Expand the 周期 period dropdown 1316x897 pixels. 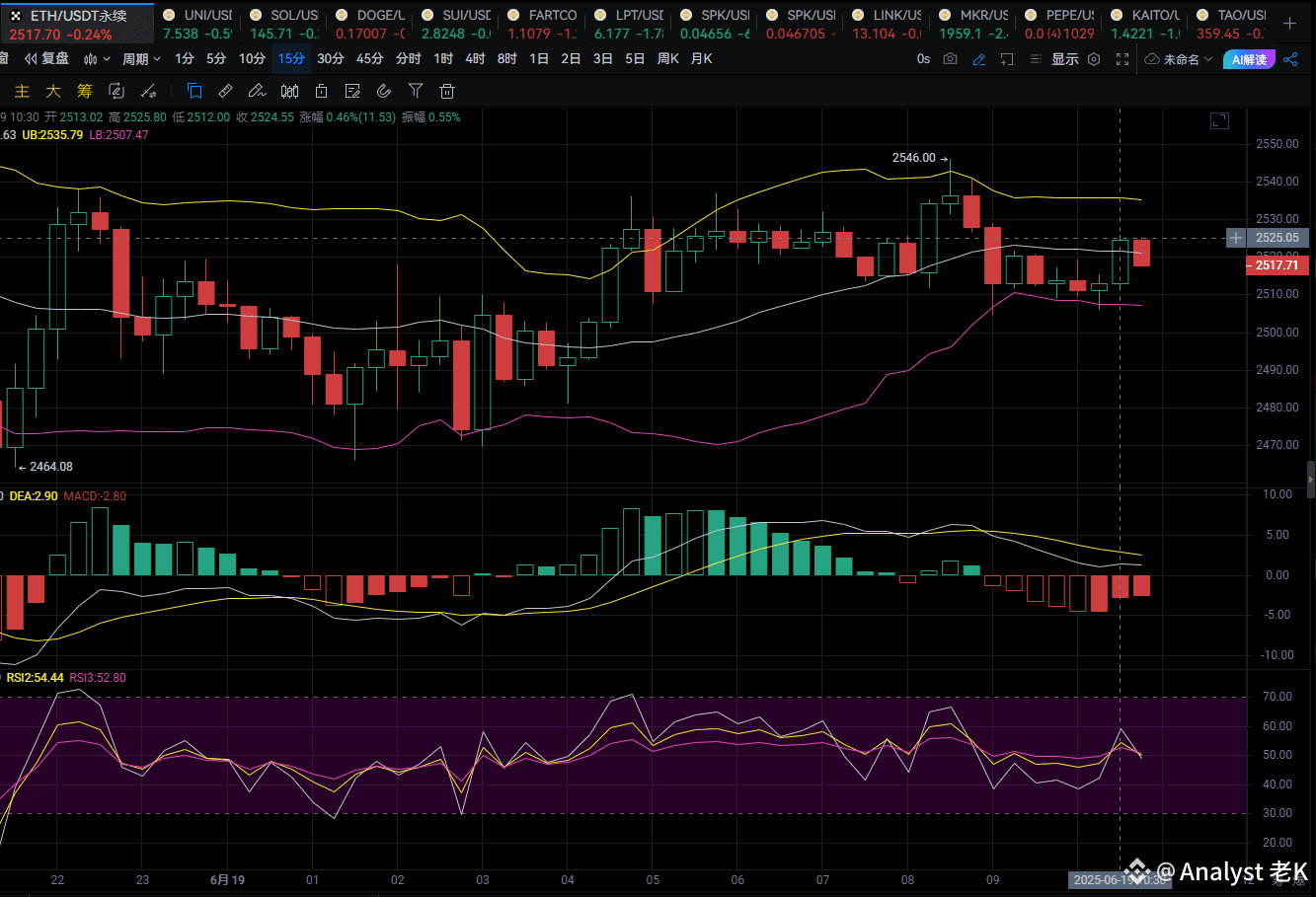point(141,59)
